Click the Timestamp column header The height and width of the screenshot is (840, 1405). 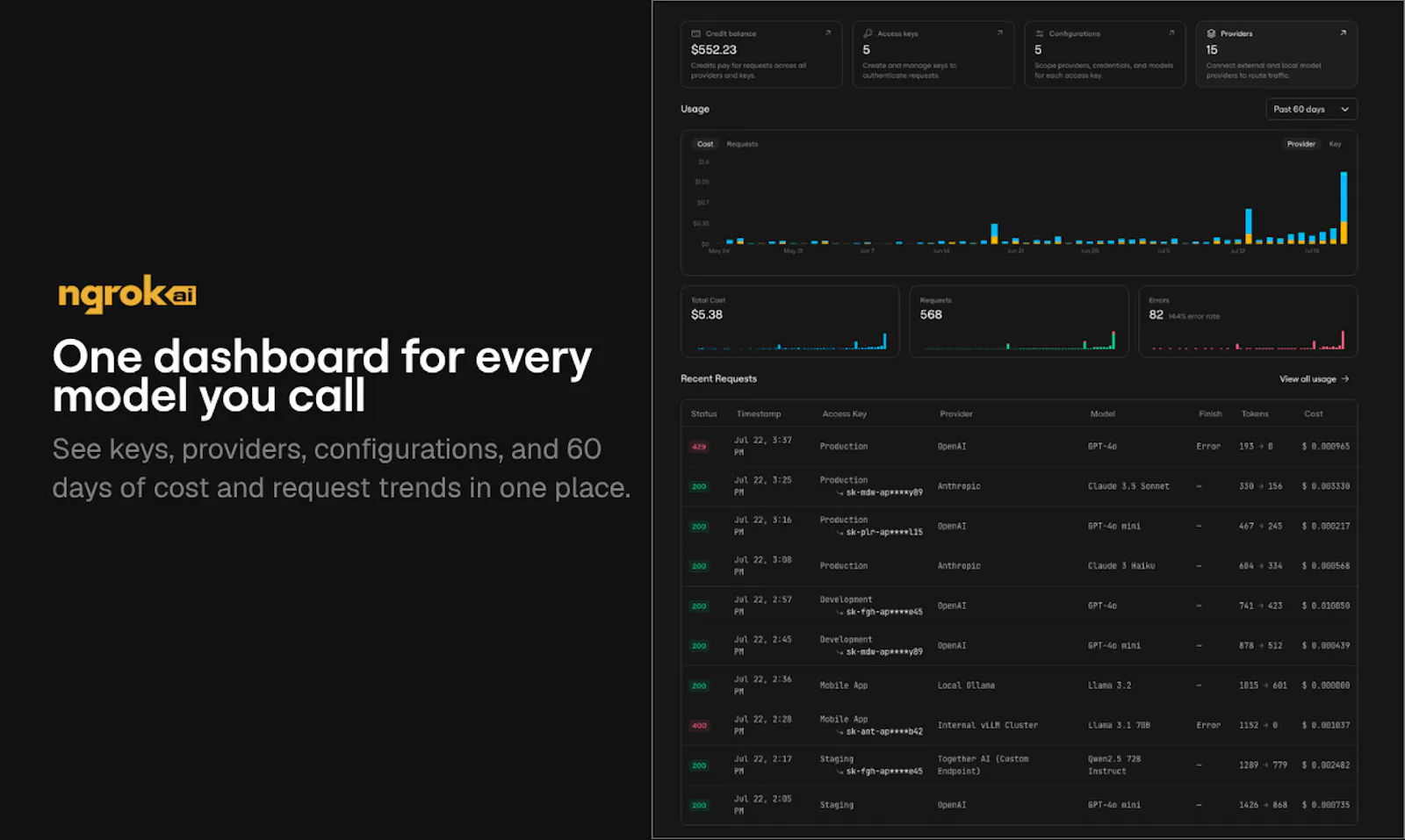click(x=759, y=413)
